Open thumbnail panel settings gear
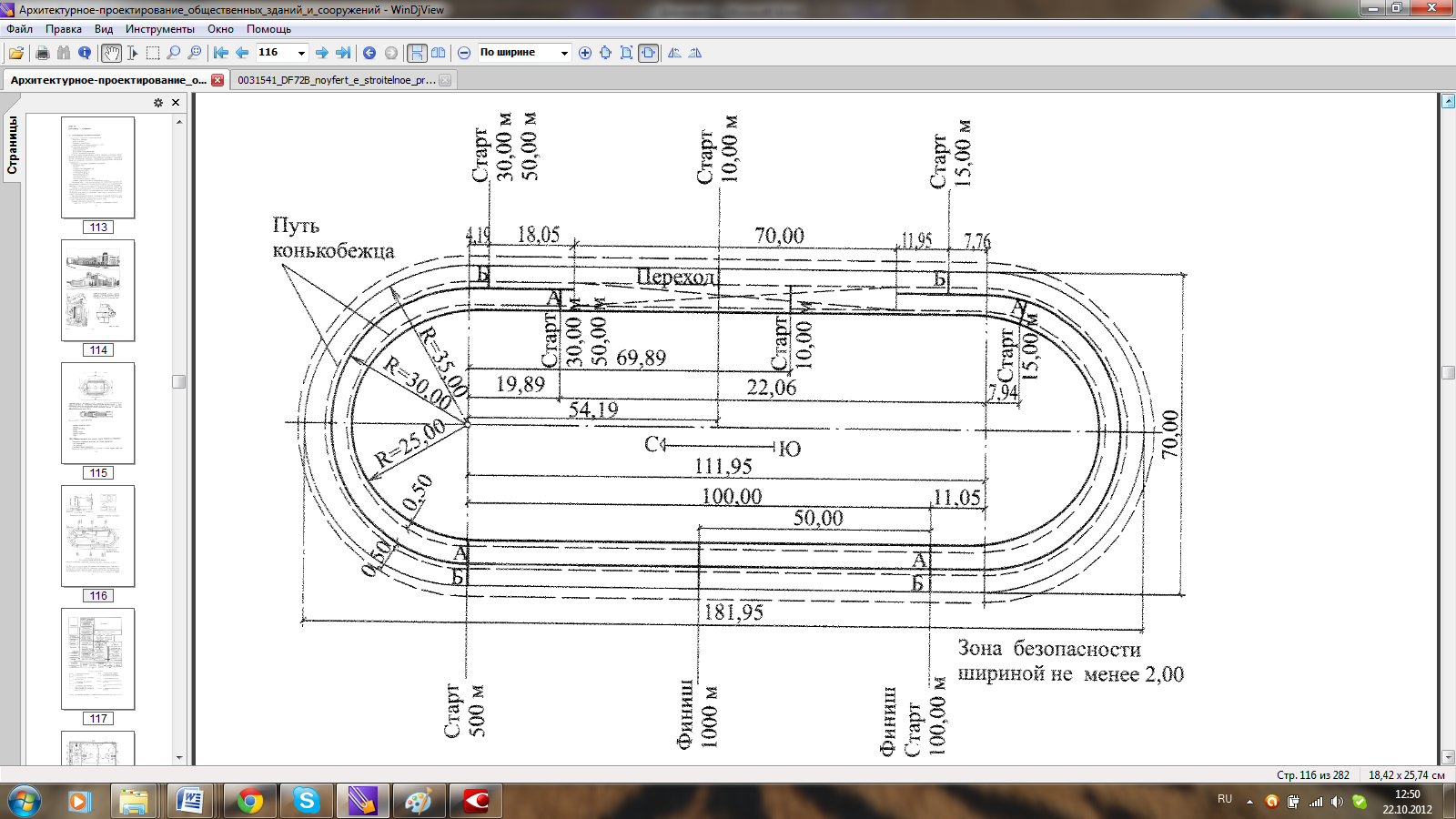Screen dimensions: 1456x819 158,103
